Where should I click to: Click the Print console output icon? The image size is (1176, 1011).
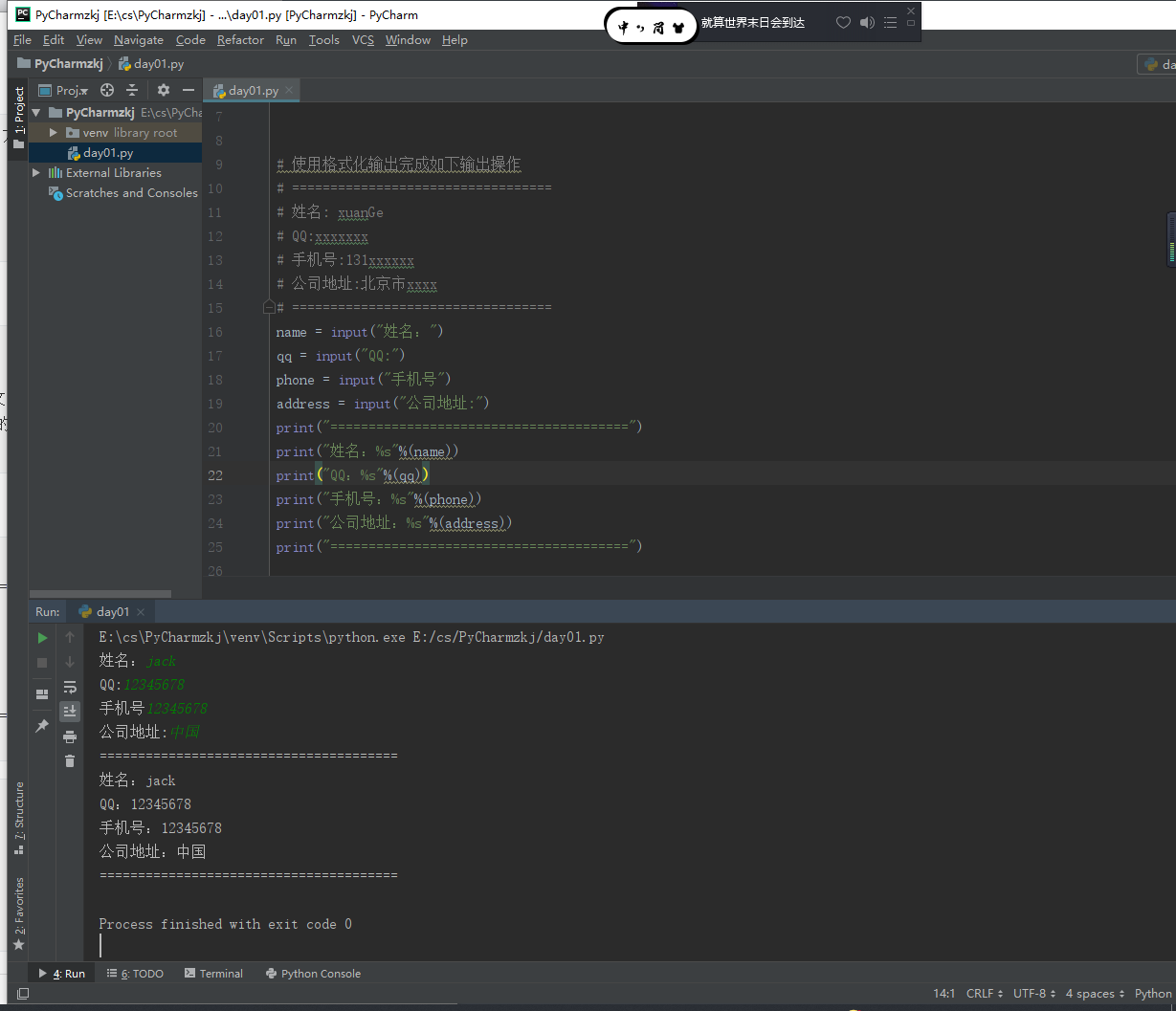70,736
